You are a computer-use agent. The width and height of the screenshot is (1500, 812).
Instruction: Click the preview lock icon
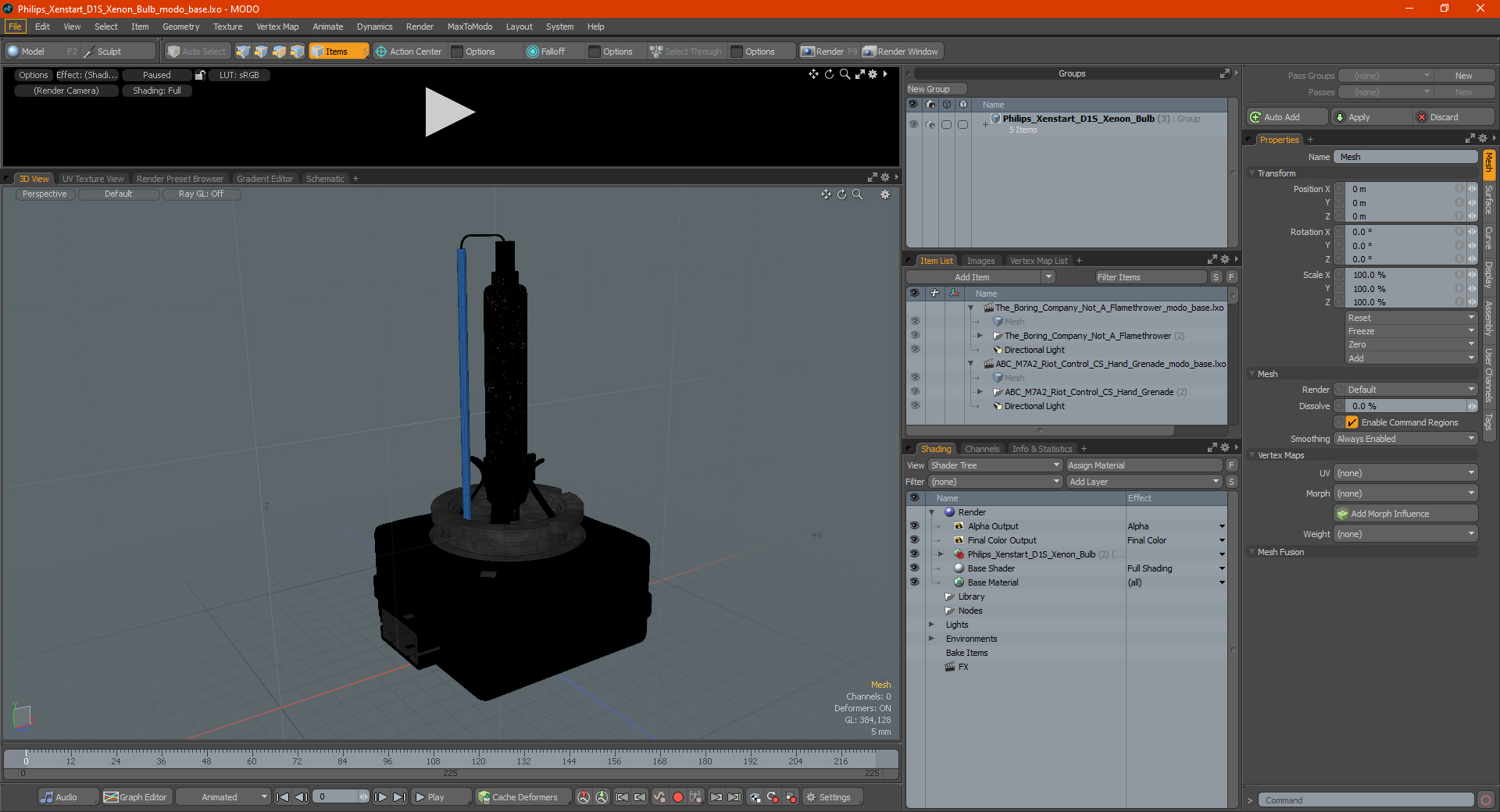pos(200,75)
